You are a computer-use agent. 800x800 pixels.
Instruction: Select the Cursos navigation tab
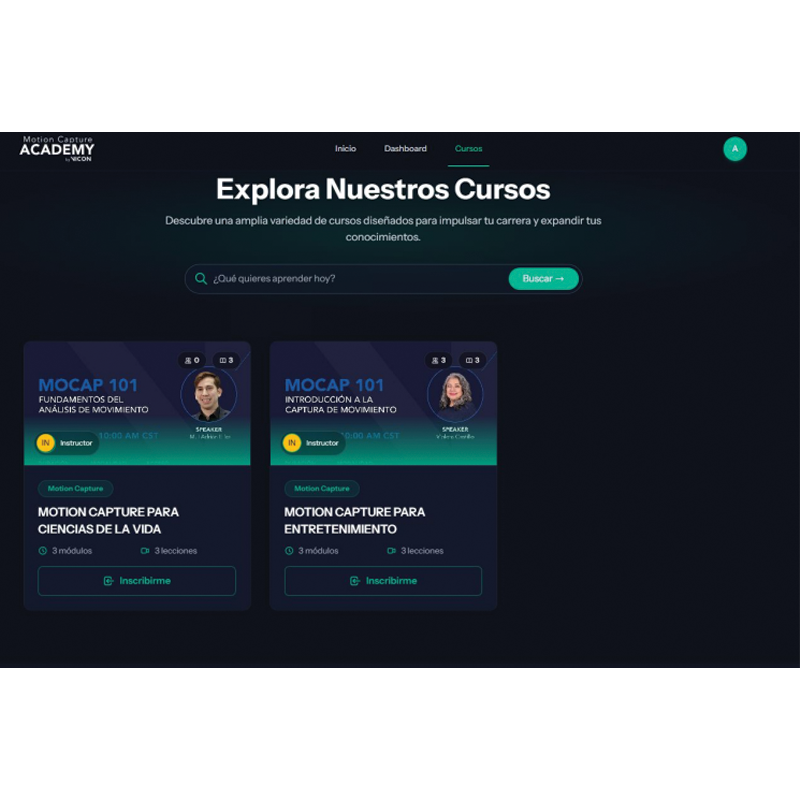tap(468, 149)
